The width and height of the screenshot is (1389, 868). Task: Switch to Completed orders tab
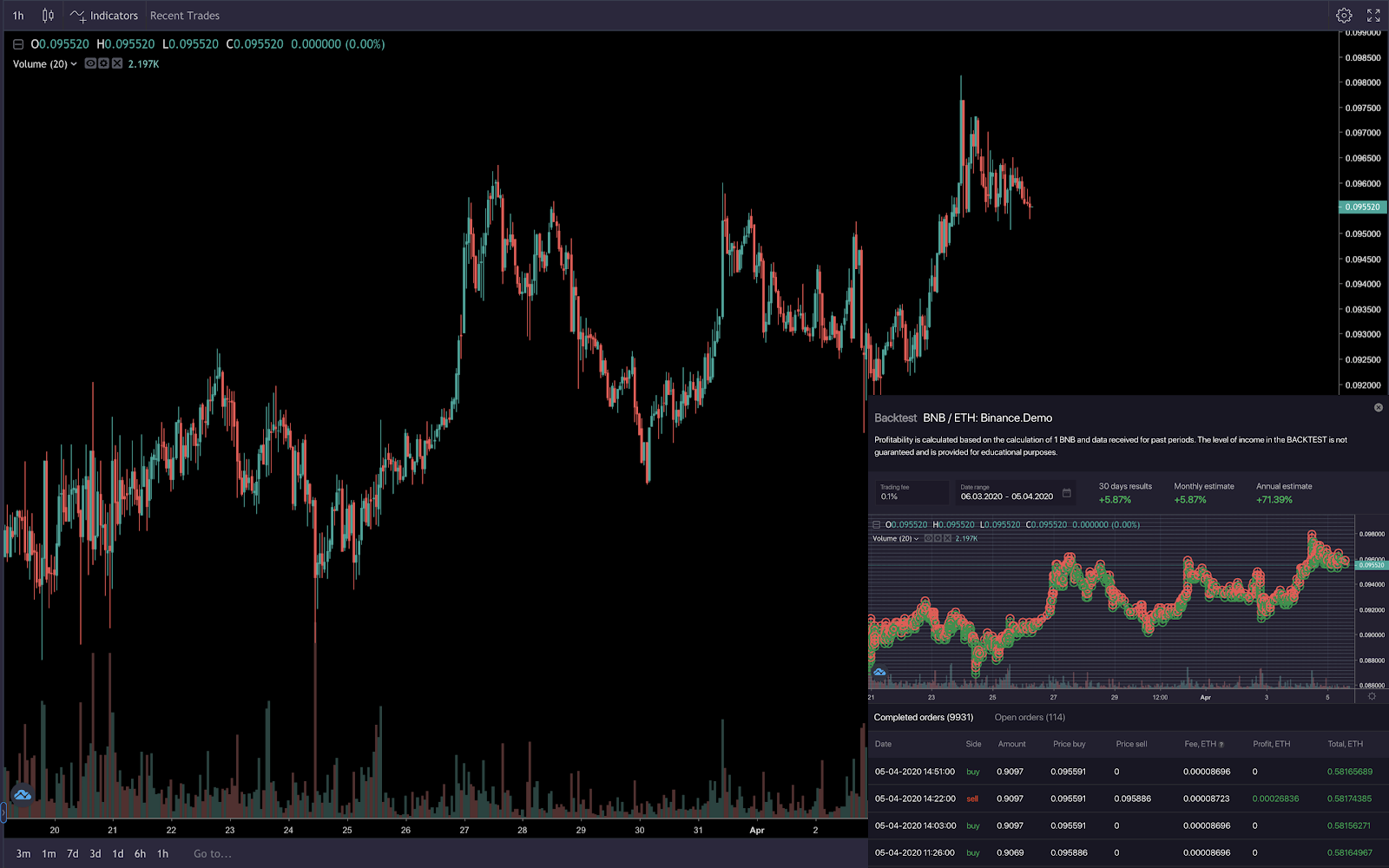pos(924,718)
